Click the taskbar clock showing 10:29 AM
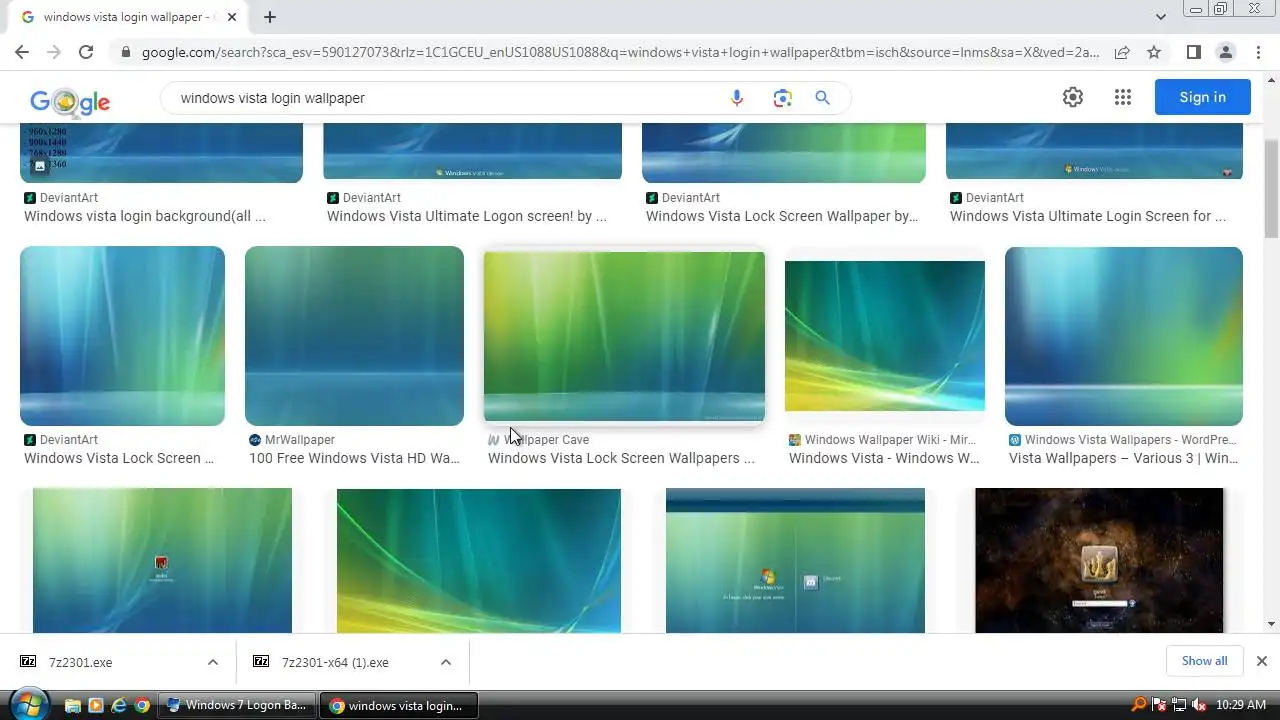The image size is (1280, 720). tap(1240, 705)
